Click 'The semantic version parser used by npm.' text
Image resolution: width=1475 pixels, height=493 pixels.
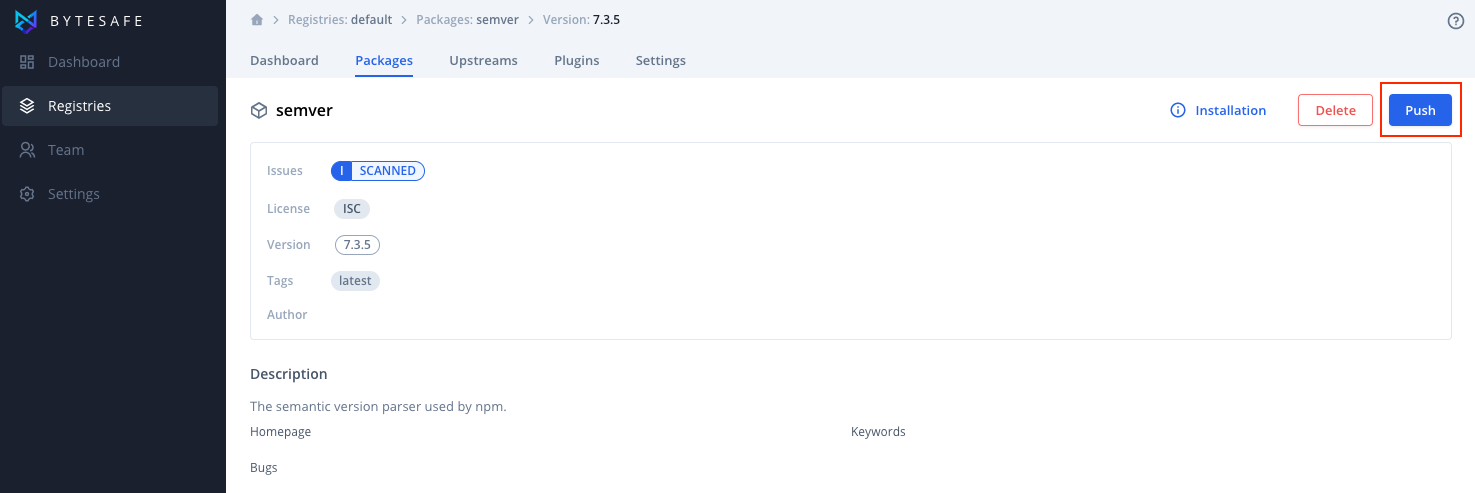378,407
